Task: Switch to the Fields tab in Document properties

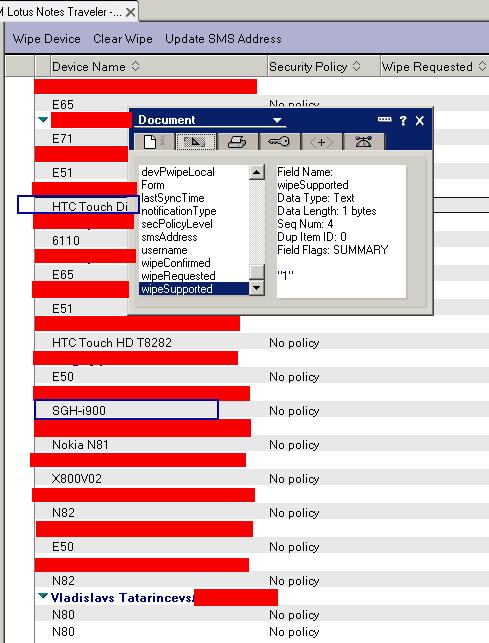Action: 196,142
